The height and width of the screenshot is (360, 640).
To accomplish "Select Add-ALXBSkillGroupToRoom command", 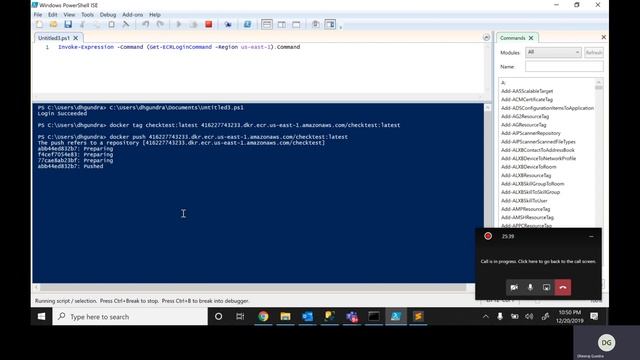I will (533, 184).
